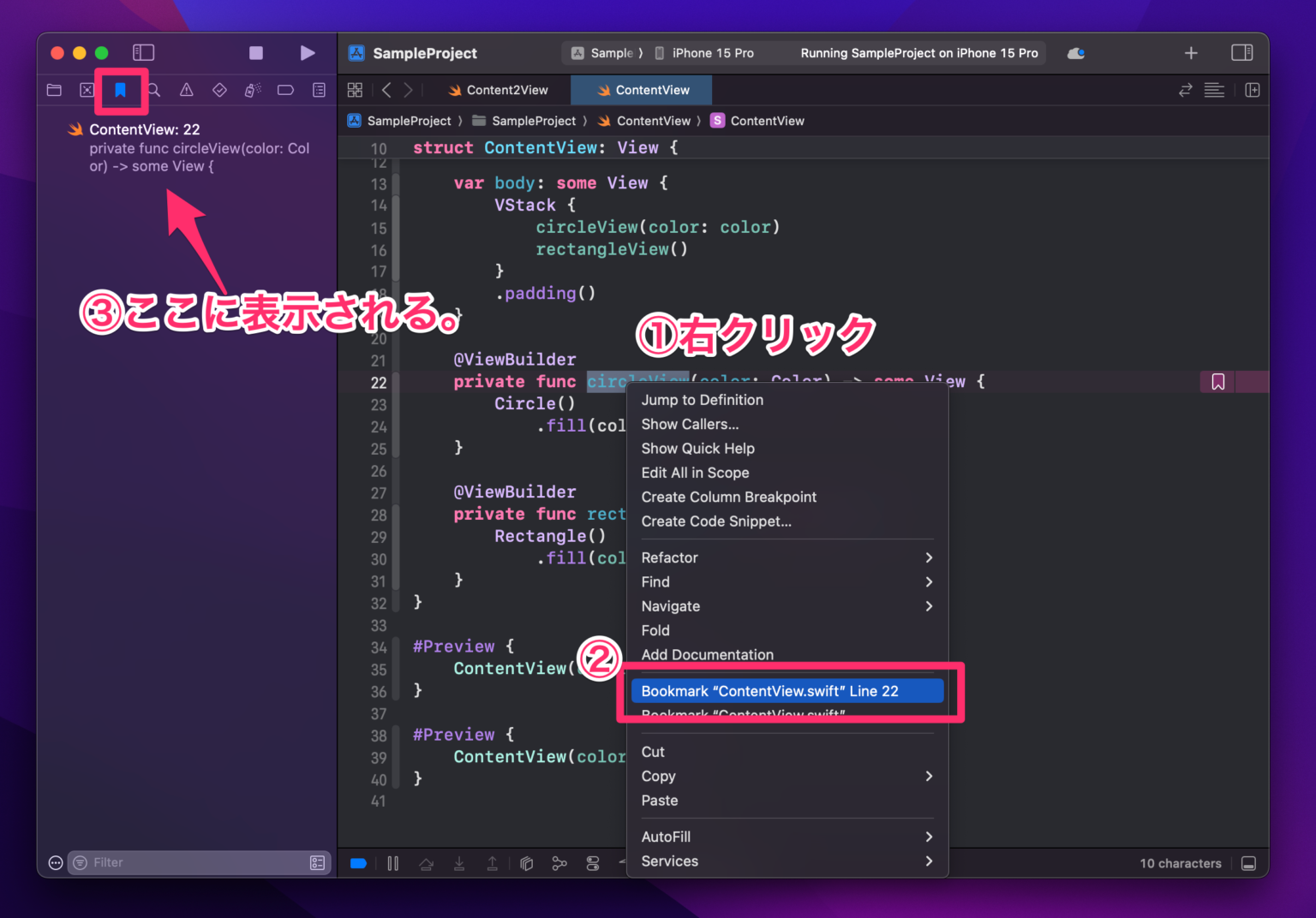1316x918 pixels.
Task: Pause app execution in the debug bar
Action: coord(393,863)
